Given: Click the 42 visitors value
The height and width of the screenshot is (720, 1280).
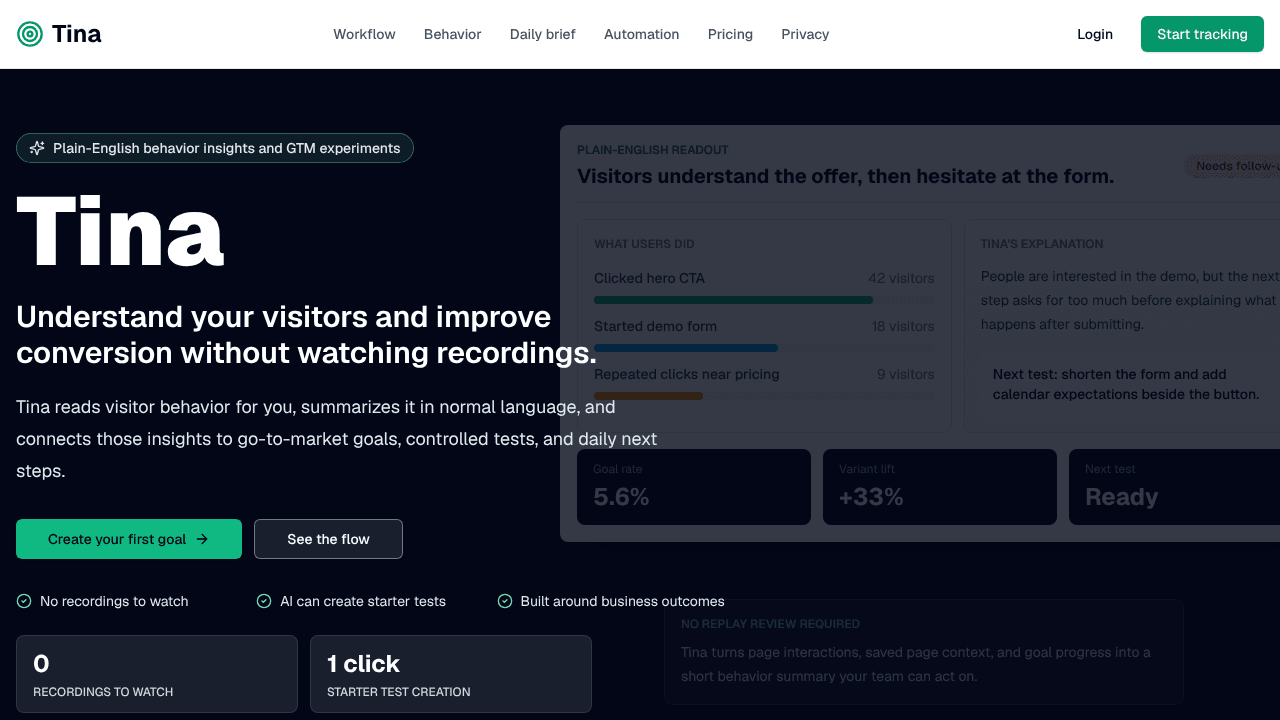Looking at the screenshot, I should [901, 278].
